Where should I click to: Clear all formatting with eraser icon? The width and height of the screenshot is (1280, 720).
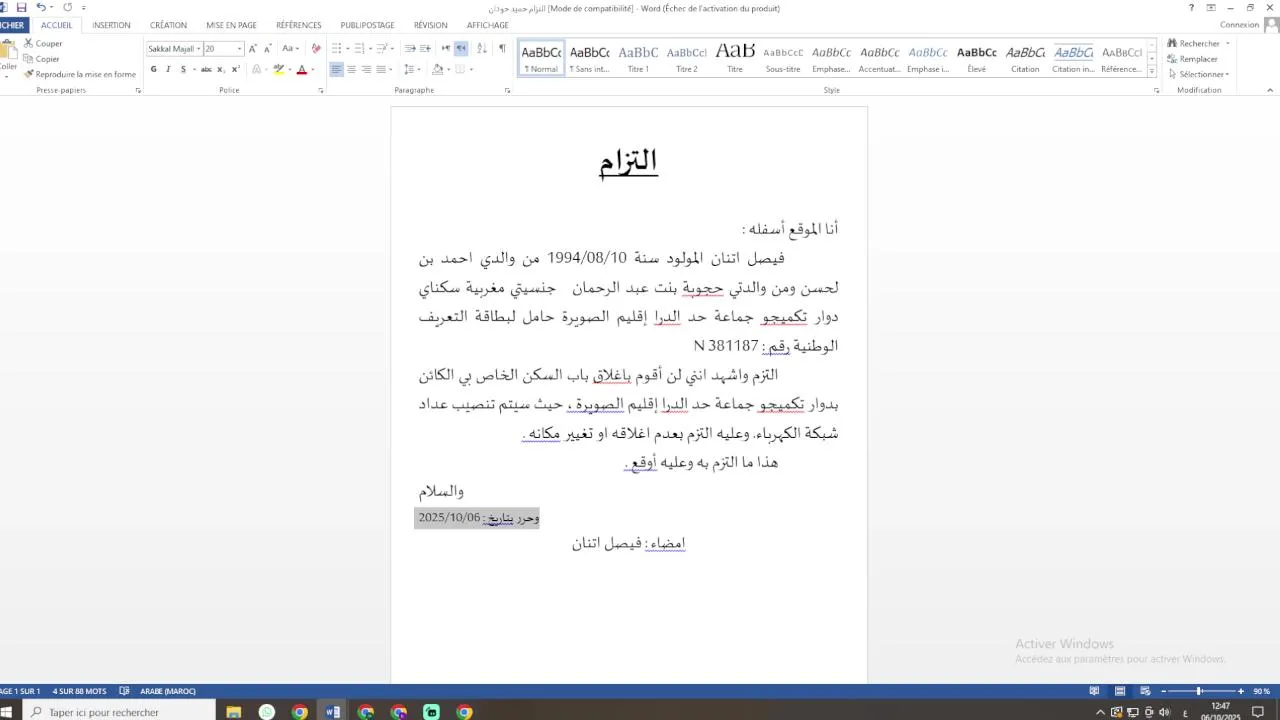(x=316, y=48)
